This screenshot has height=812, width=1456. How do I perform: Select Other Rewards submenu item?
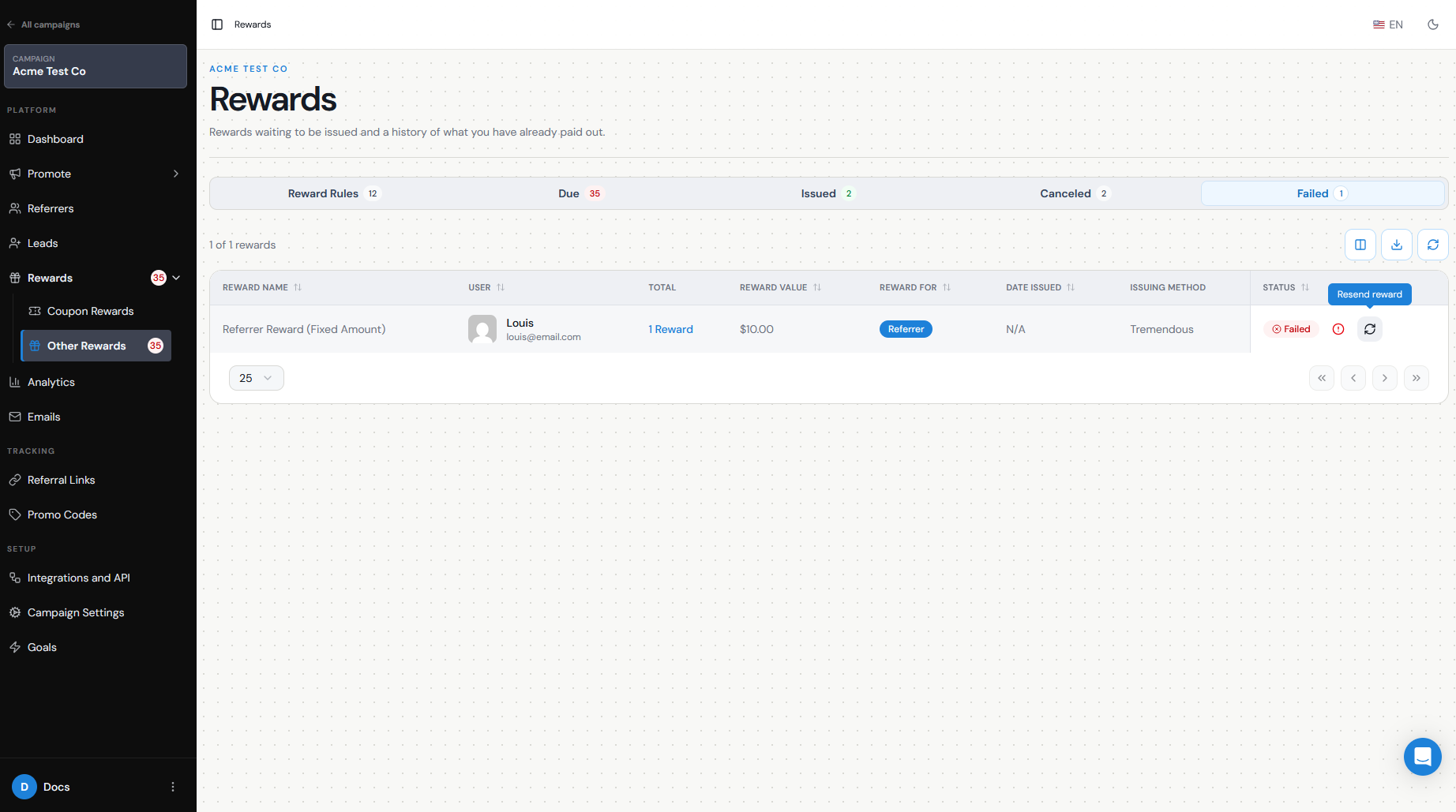coord(96,346)
